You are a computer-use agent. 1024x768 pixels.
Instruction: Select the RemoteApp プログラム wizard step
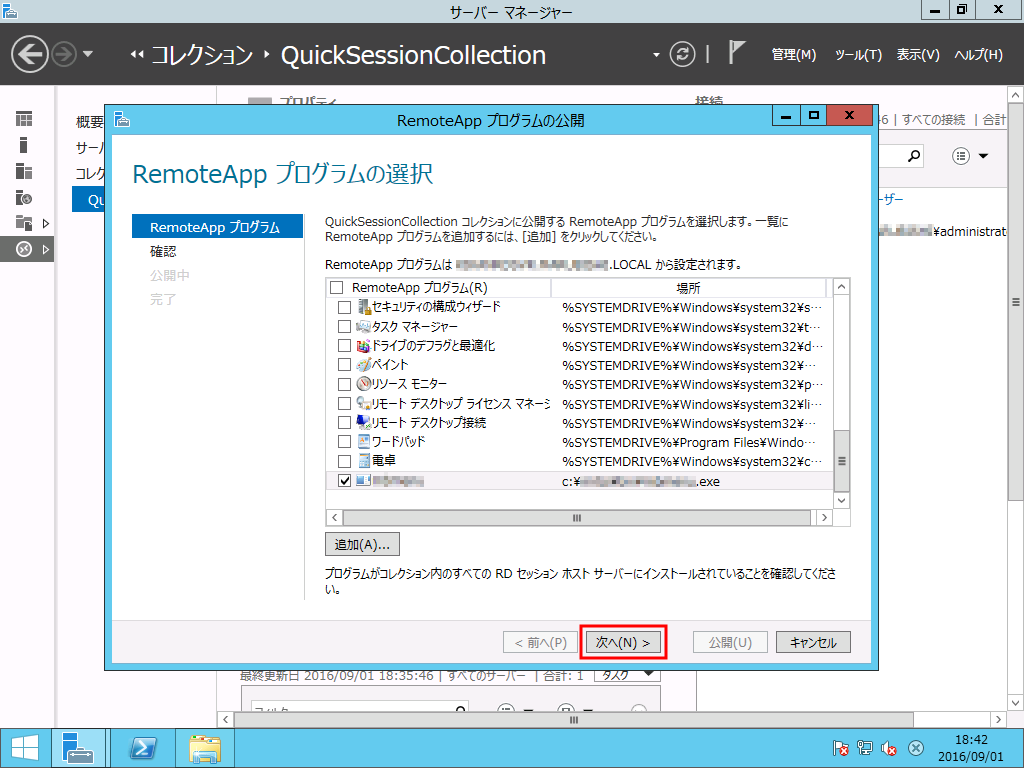(x=217, y=227)
